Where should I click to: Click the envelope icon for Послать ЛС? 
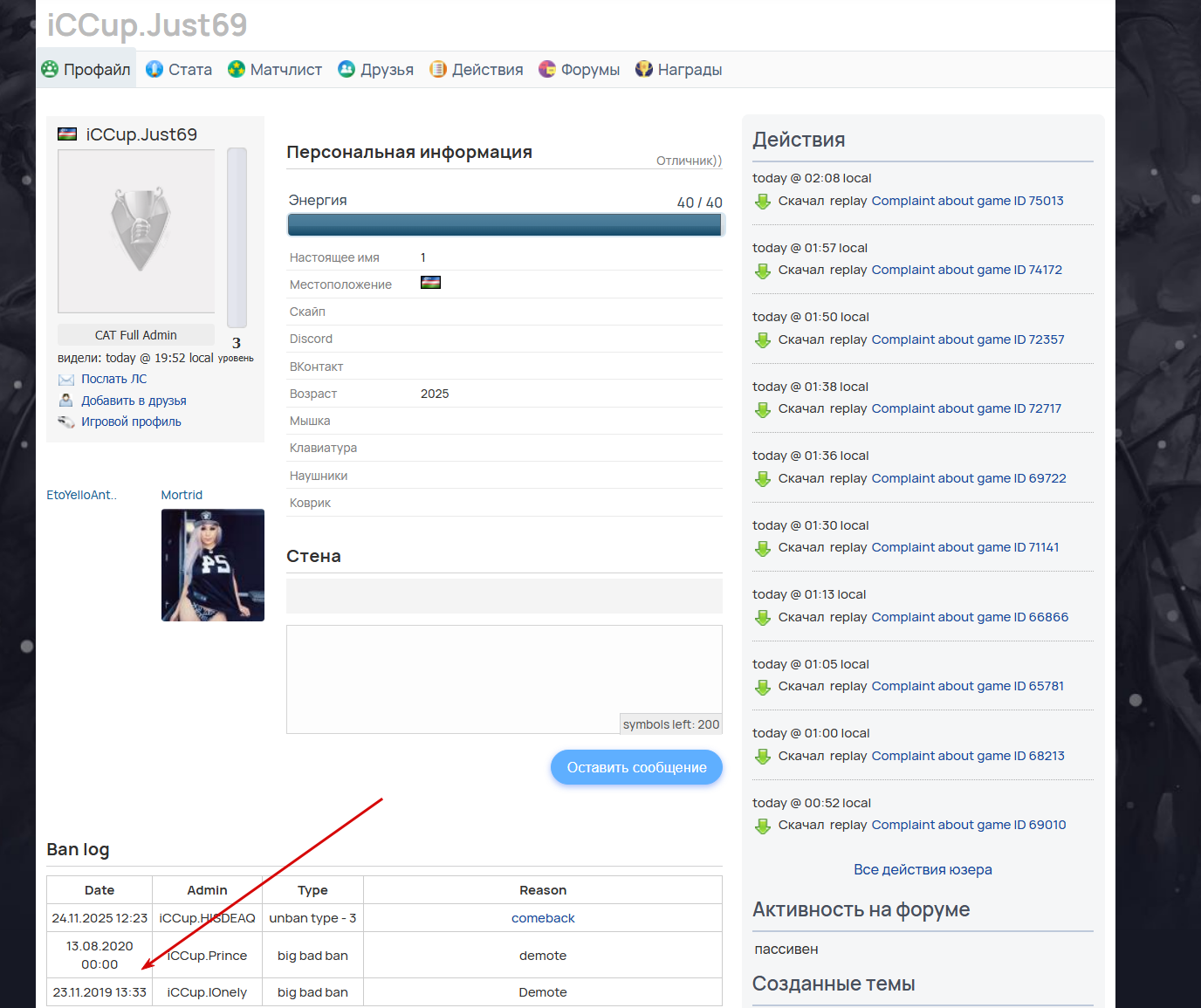(66, 380)
